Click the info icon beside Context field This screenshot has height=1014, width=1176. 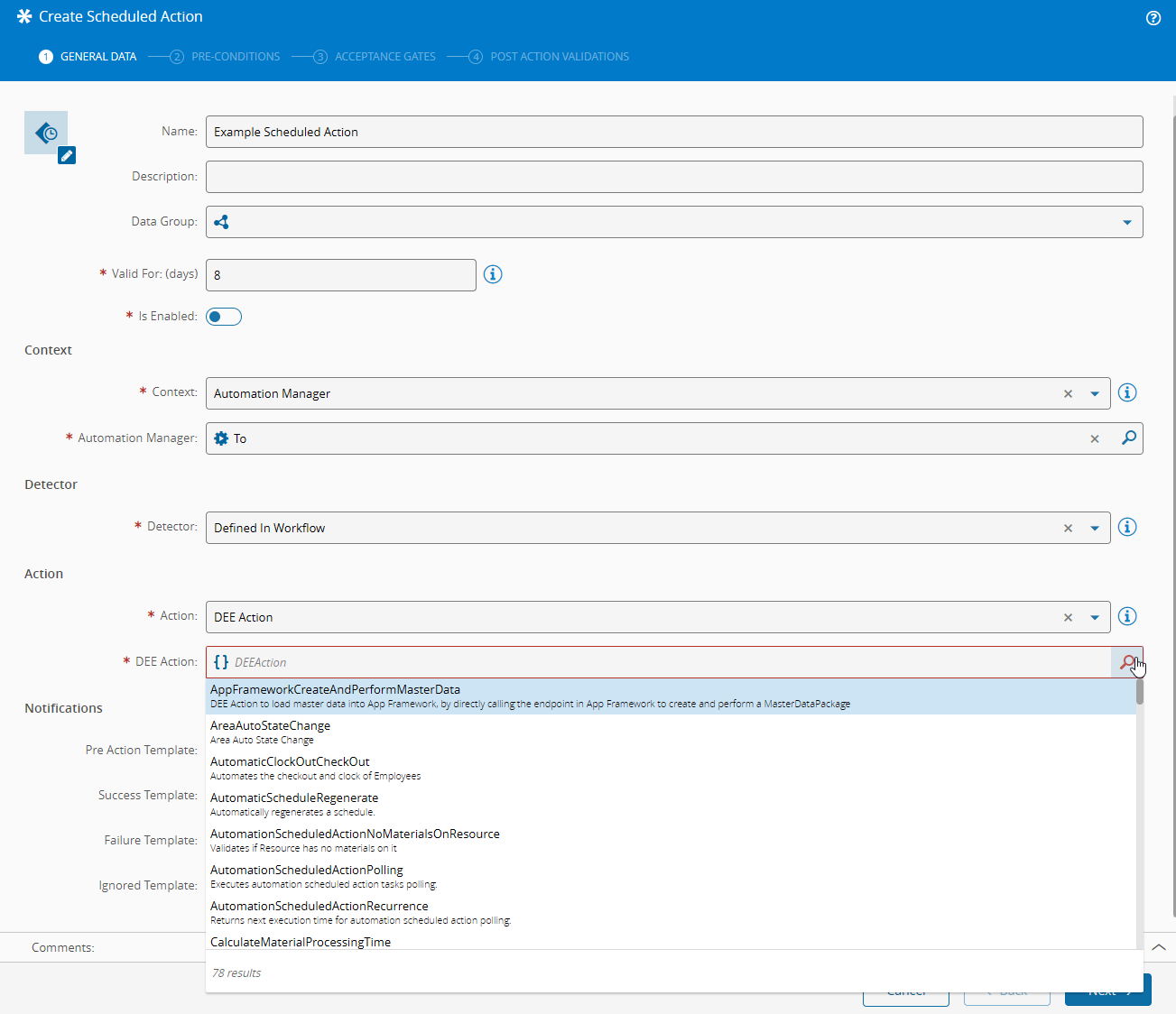tap(1127, 392)
